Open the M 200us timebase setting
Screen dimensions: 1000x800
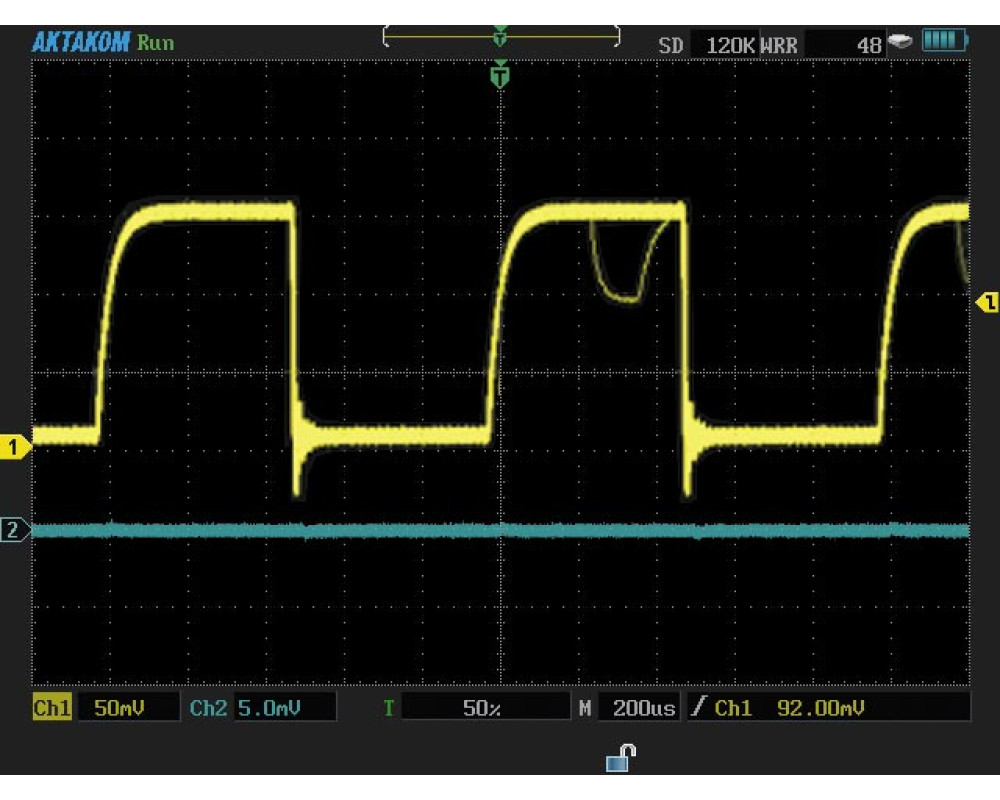coord(644,708)
